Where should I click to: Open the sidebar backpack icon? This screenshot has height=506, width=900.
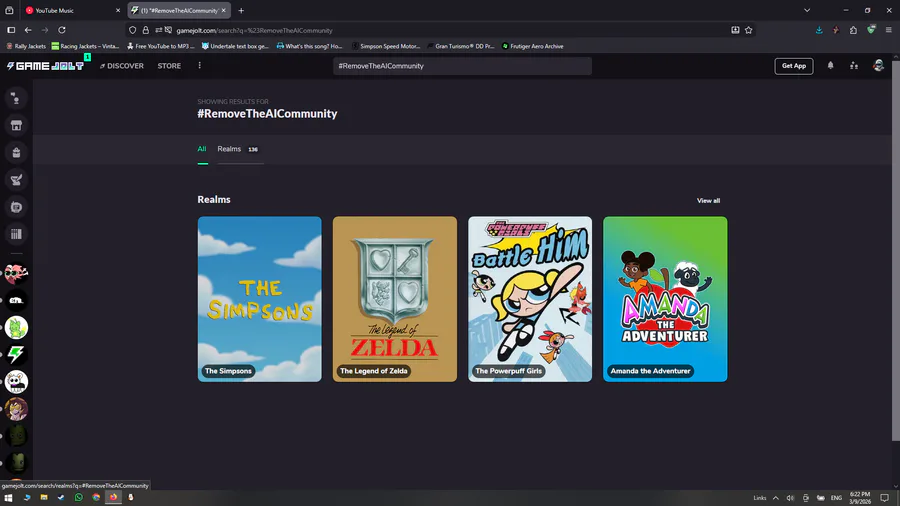(16, 153)
